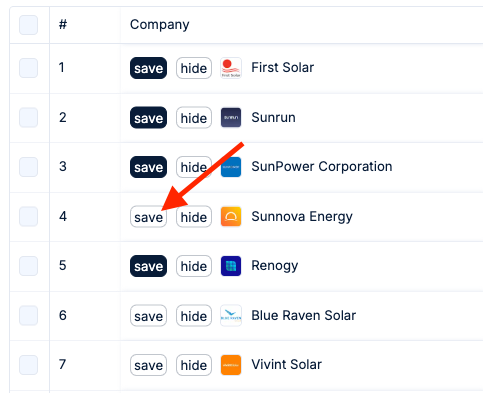Click the Sunrun company logo
Image resolution: width=483 pixels, height=393 pixels.
tap(231, 117)
